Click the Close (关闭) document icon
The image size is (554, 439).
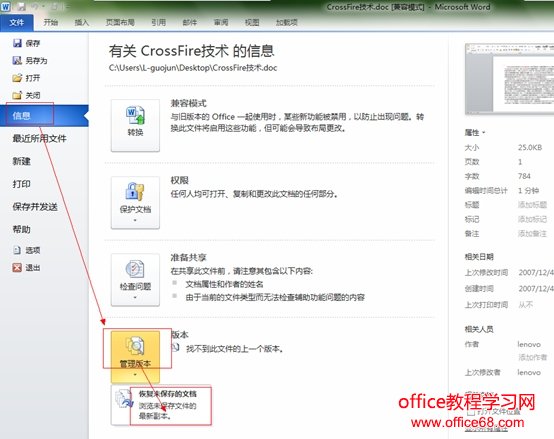[17, 95]
